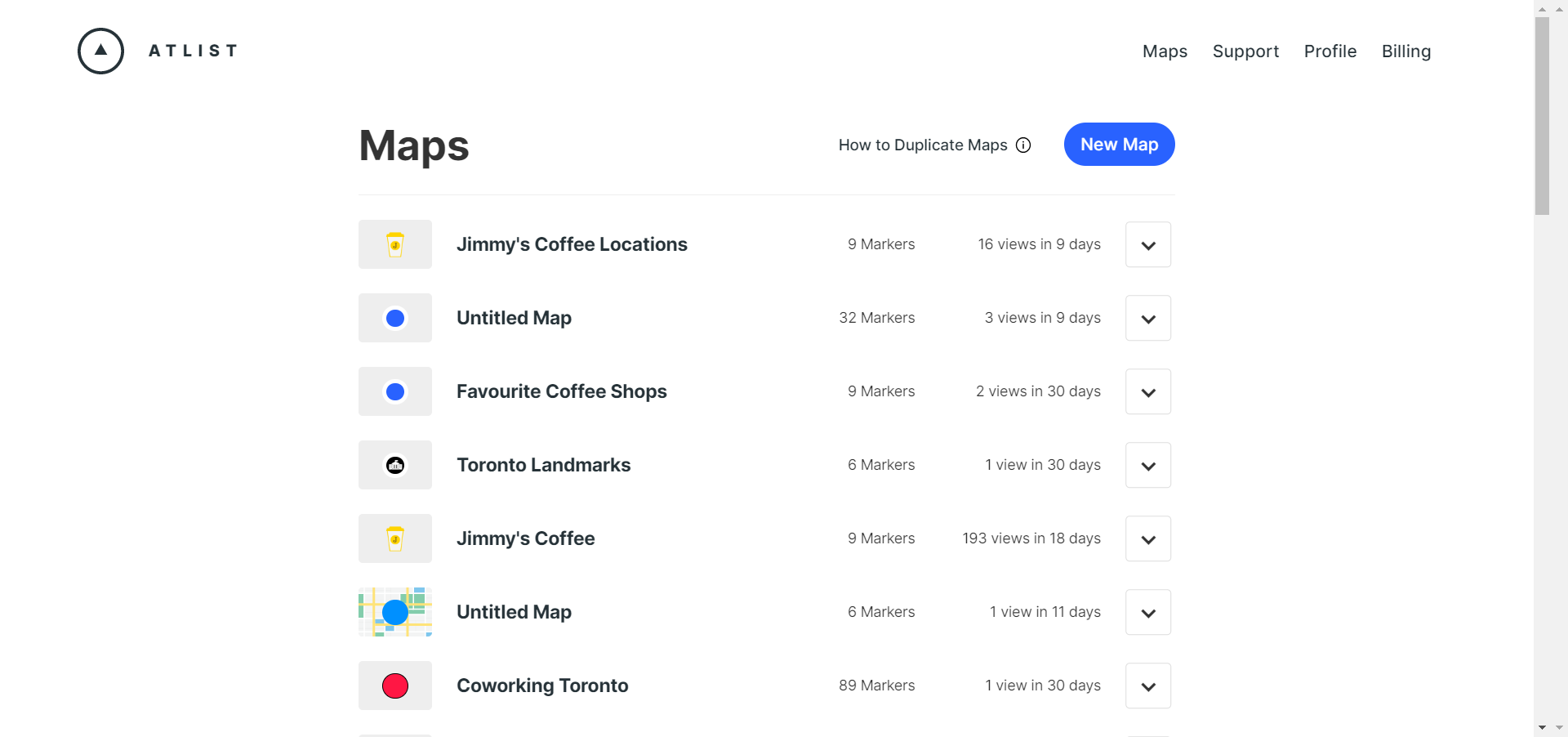
Task: Open the Untitled Map title in the 1 view in 11 days row
Action: 514,612
